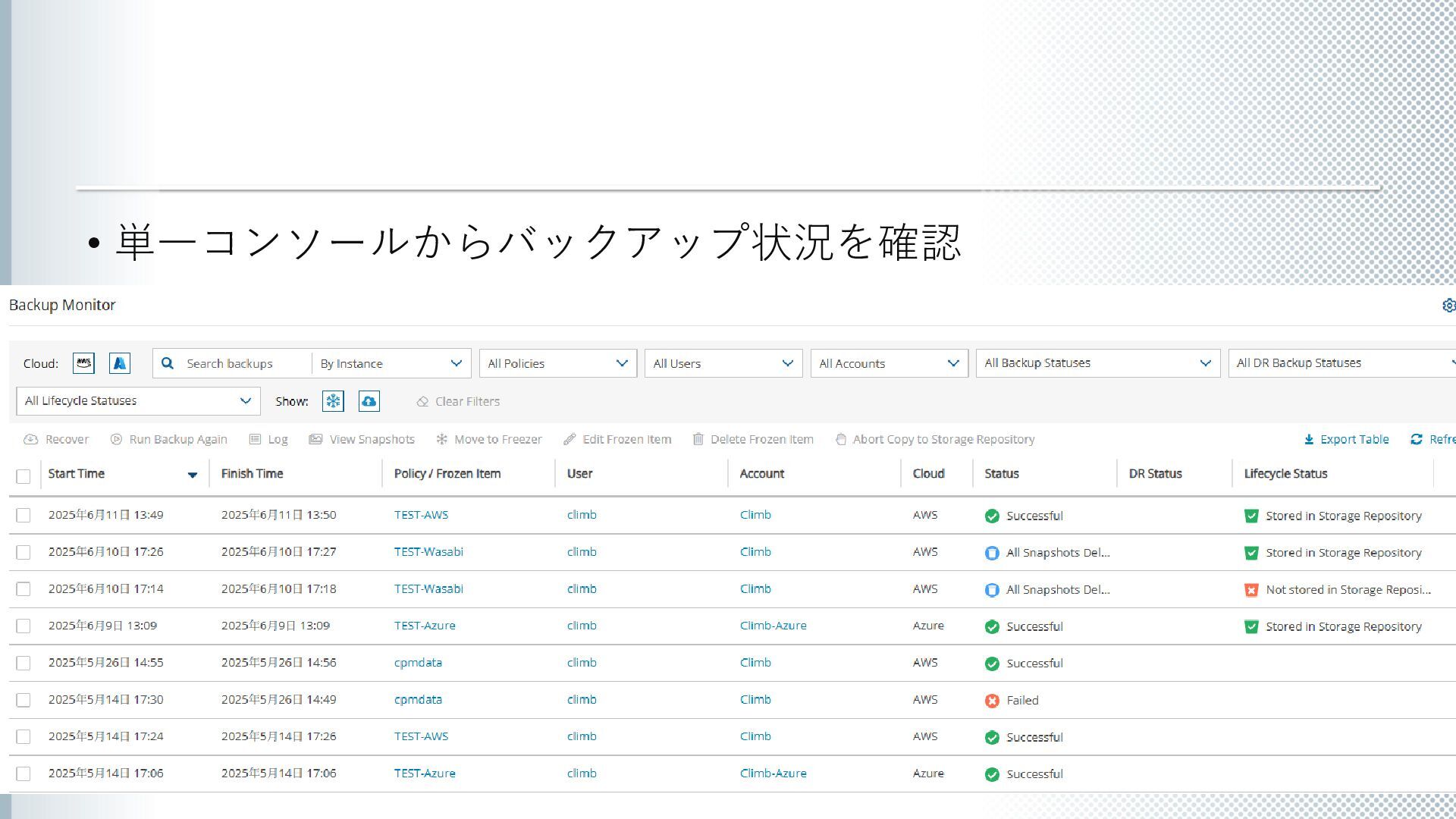Viewport: 1456px width, 819px height.
Task: Toggle the snowflake frozen items icon
Action: click(x=333, y=401)
